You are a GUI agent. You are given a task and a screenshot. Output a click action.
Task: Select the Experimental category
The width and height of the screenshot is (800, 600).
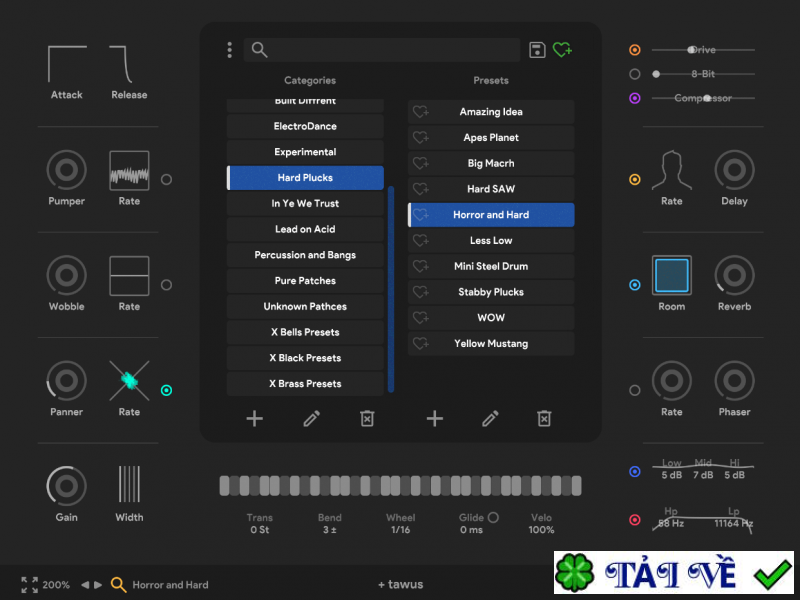(x=305, y=152)
